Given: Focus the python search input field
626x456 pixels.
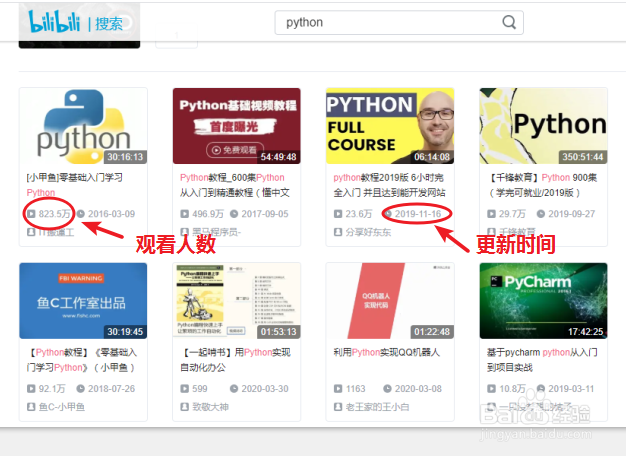Looking at the screenshot, I should click(x=399, y=22).
